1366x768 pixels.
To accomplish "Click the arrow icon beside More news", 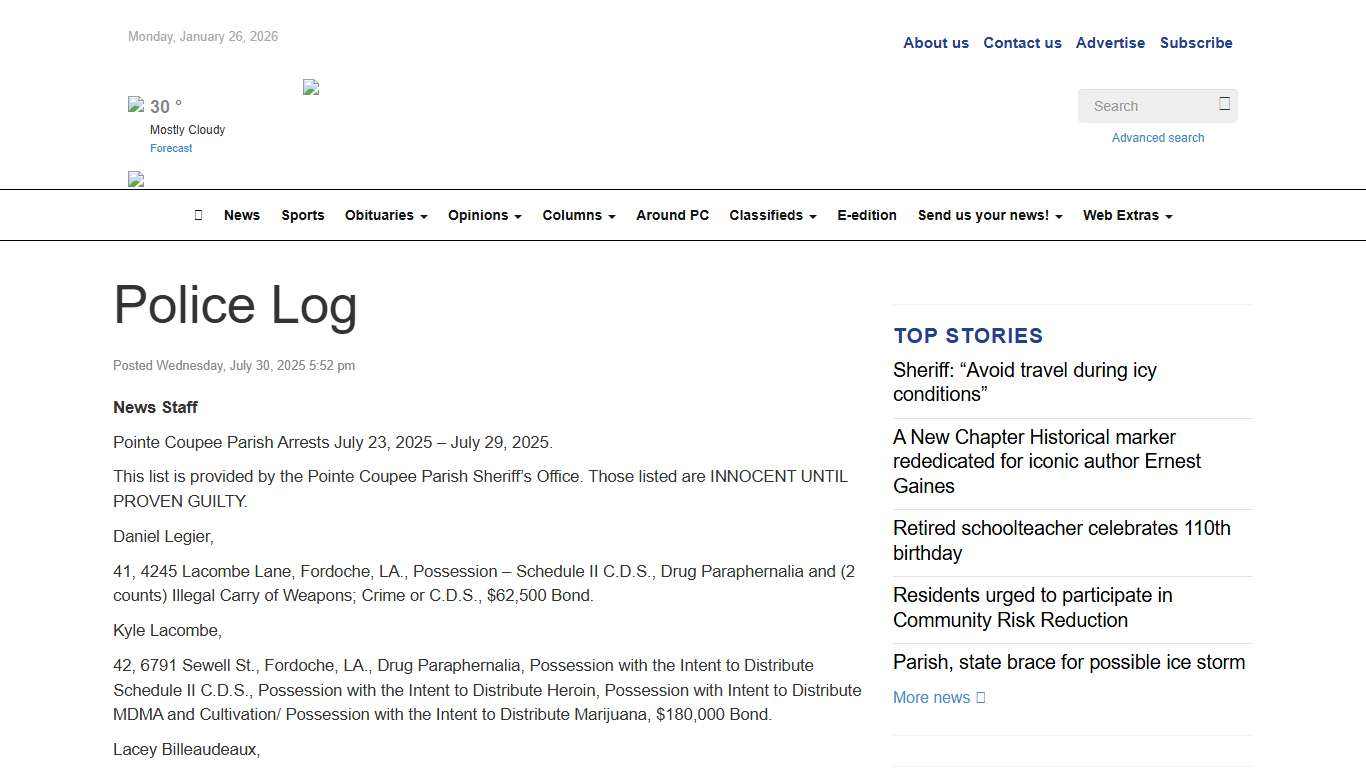I will pos(980,698).
